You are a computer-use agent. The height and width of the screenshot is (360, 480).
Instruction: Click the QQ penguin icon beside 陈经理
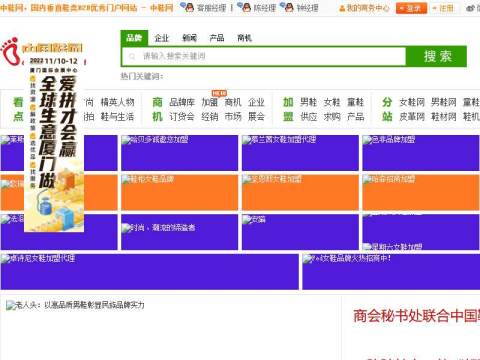[245, 7]
